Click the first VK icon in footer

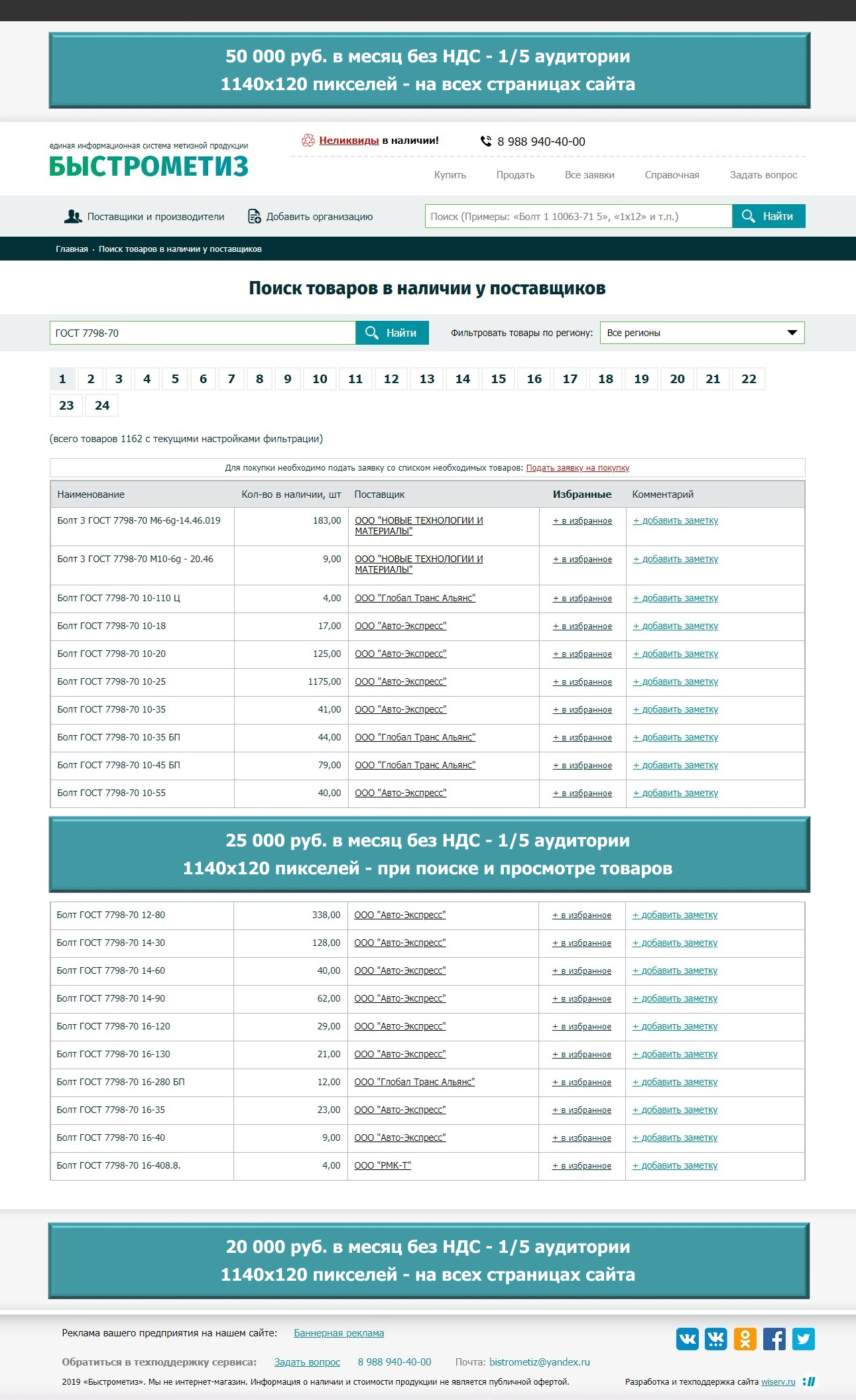pyautogui.click(x=687, y=1339)
